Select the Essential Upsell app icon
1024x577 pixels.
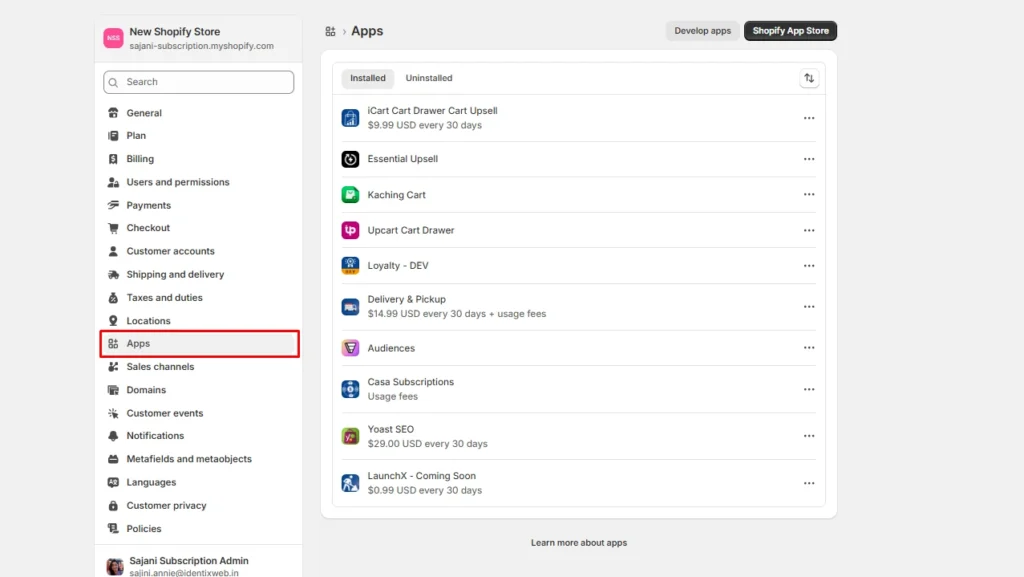point(349,158)
